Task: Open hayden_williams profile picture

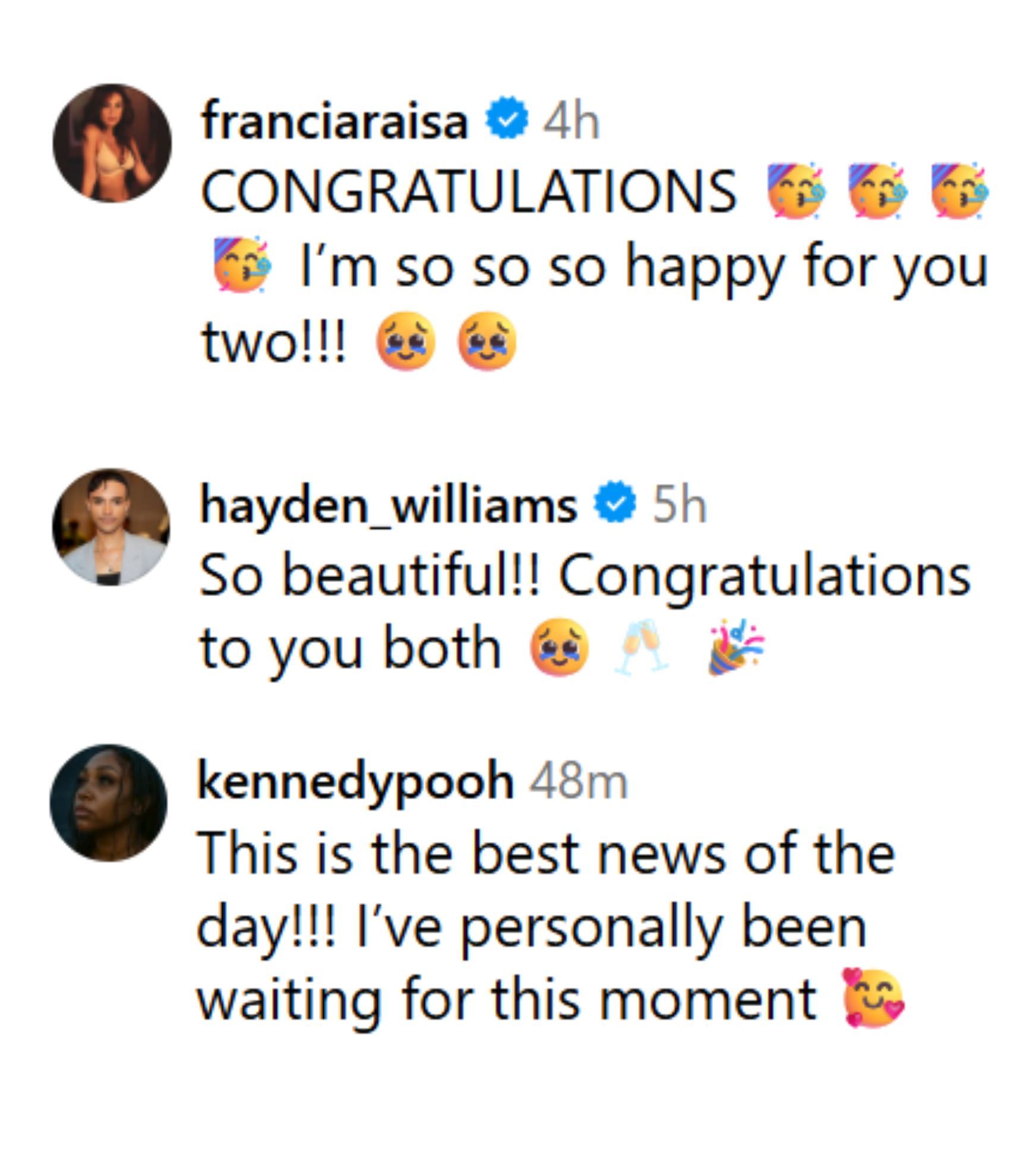Action: 111,527
